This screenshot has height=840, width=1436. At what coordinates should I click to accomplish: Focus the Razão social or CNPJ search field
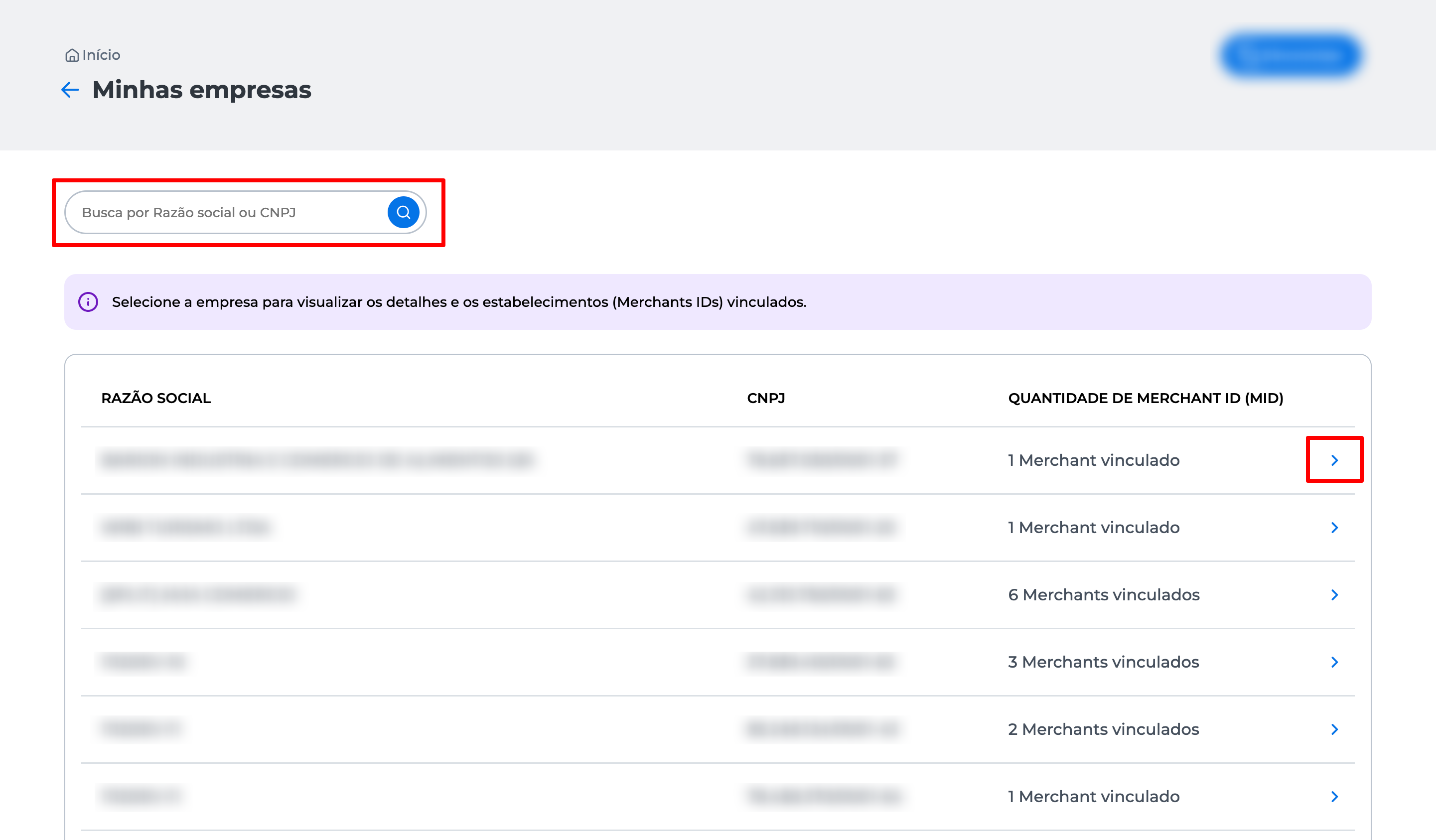[228, 213]
